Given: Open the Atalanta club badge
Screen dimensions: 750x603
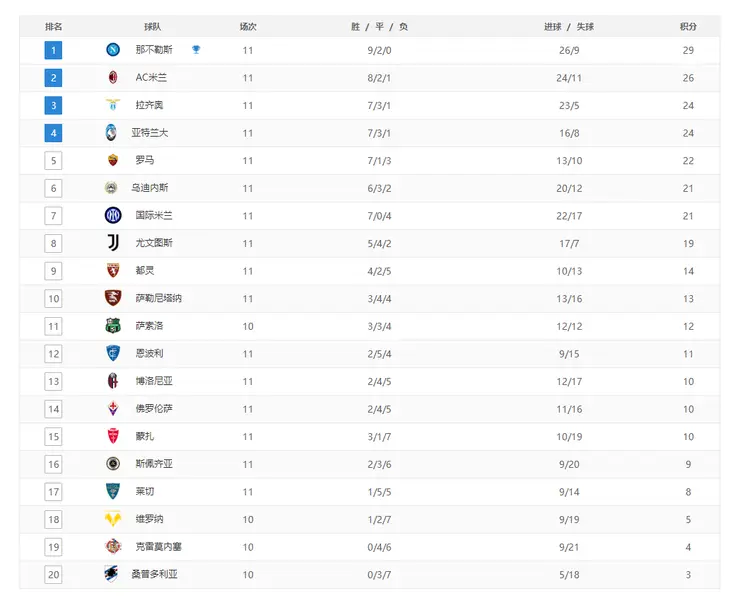Looking at the screenshot, I should (x=111, y=132).
